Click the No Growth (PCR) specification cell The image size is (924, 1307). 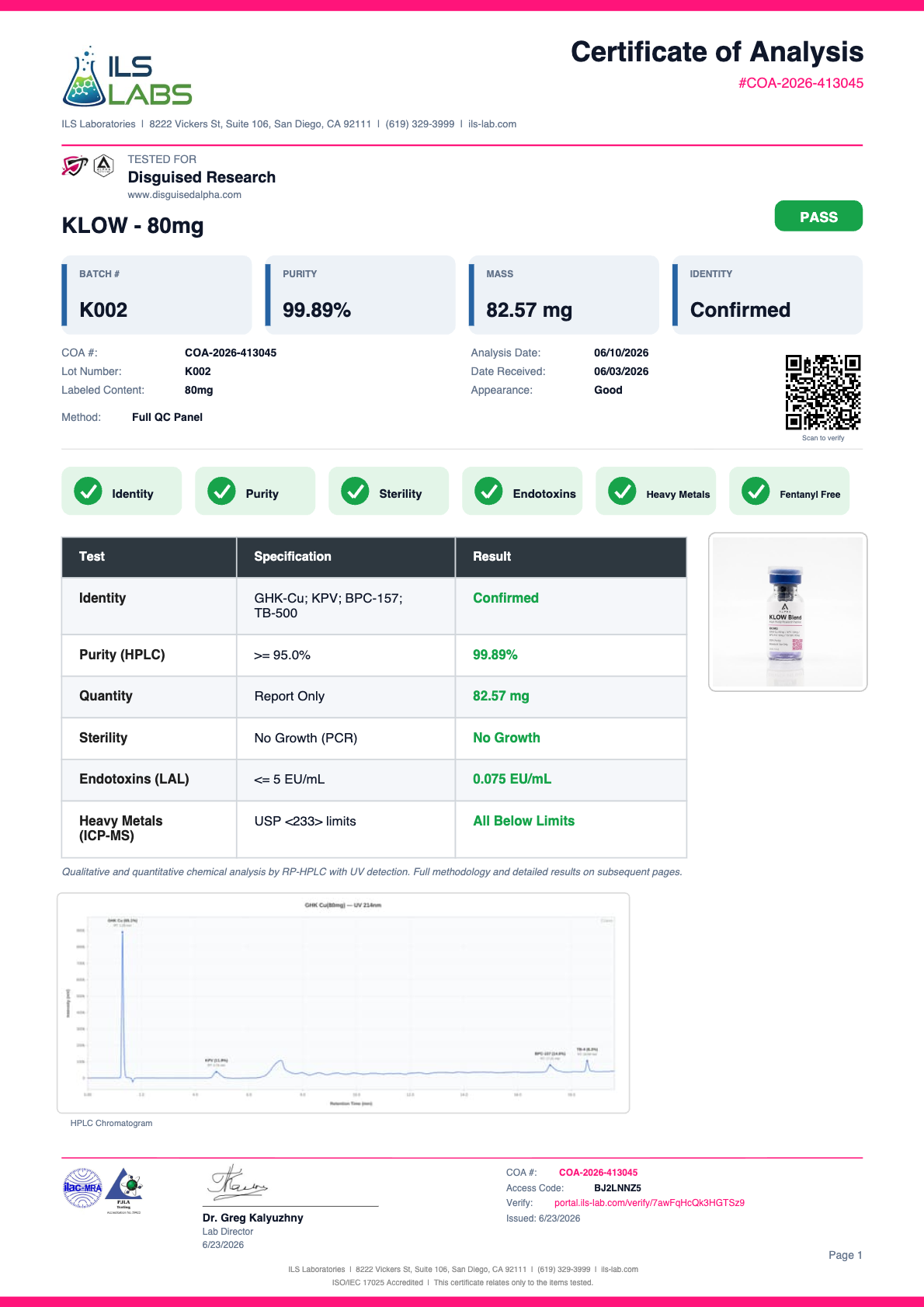[346, 739]
